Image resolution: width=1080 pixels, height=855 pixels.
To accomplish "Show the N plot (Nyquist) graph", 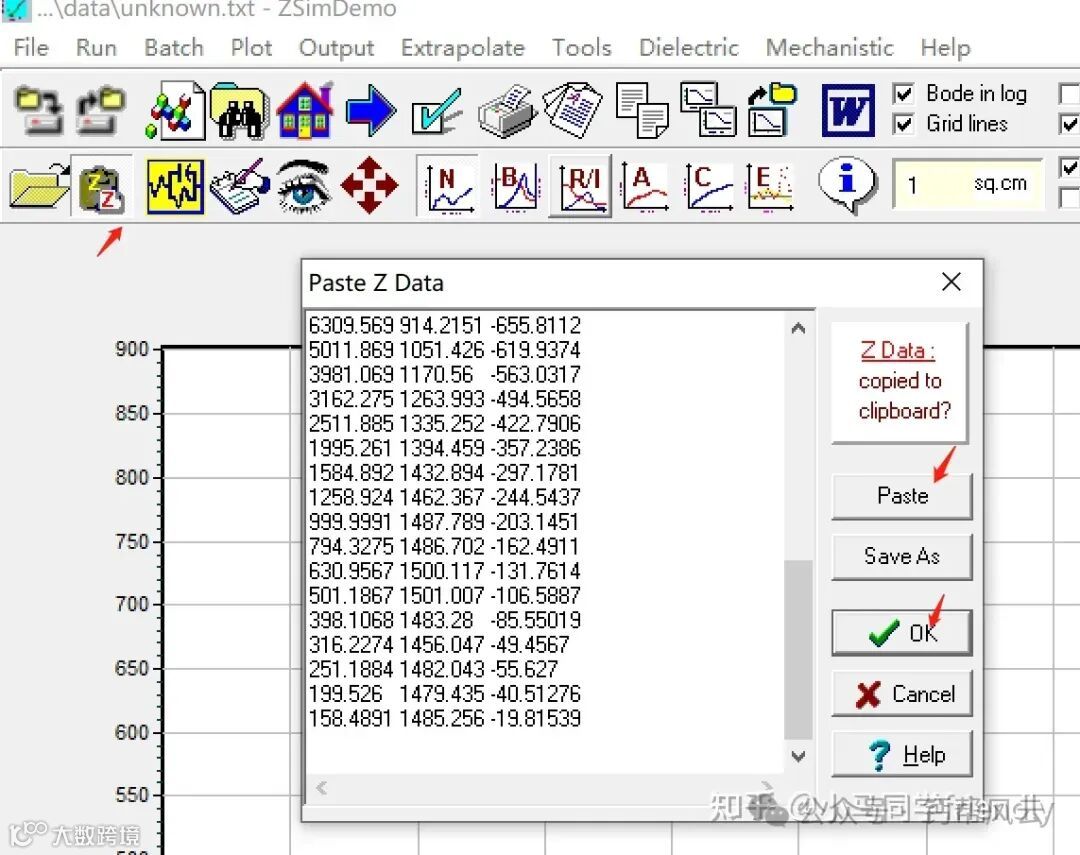I will click(448, 186).
